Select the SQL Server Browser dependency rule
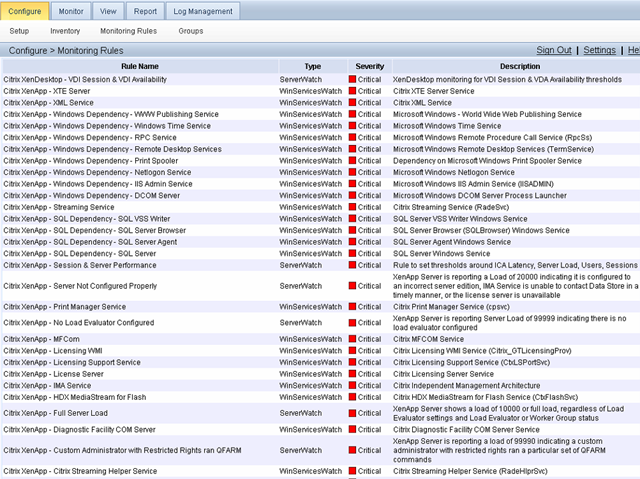The height and width of the screenshot is (479, 640). [x=94, y=230]
